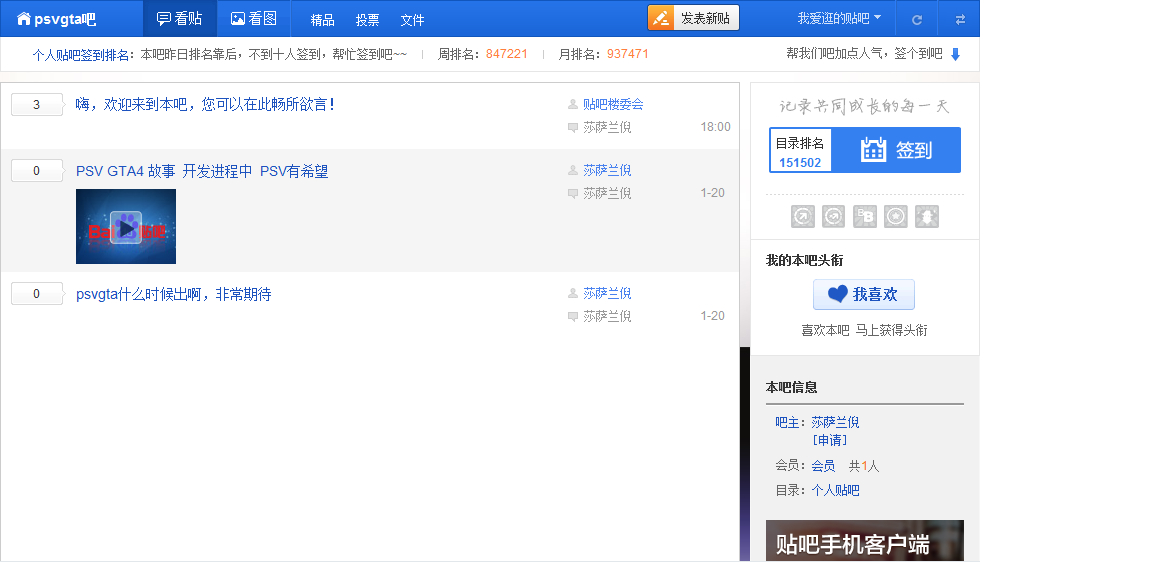Click the author icon in psvgta什么时候出啊 thread
Image resolution: width=1170 pixels, height=562 pixels.
tap(573, 293)
